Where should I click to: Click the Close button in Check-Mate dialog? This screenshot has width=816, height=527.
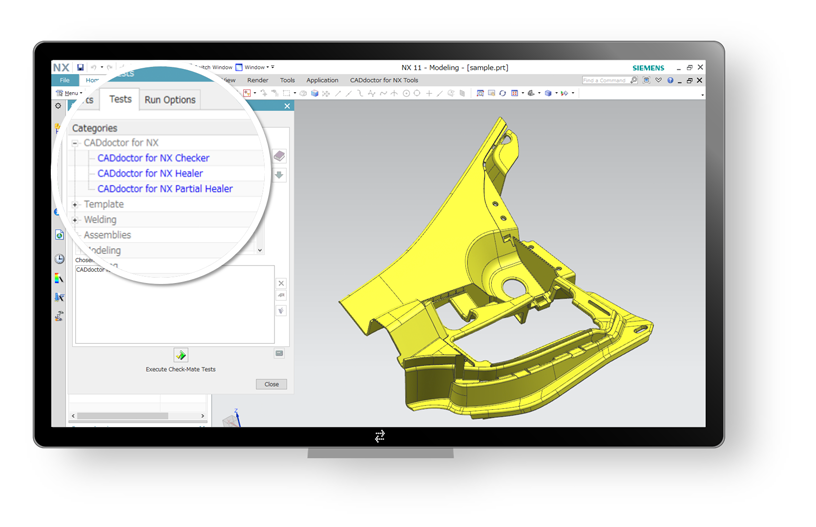[x=271, y=384]
